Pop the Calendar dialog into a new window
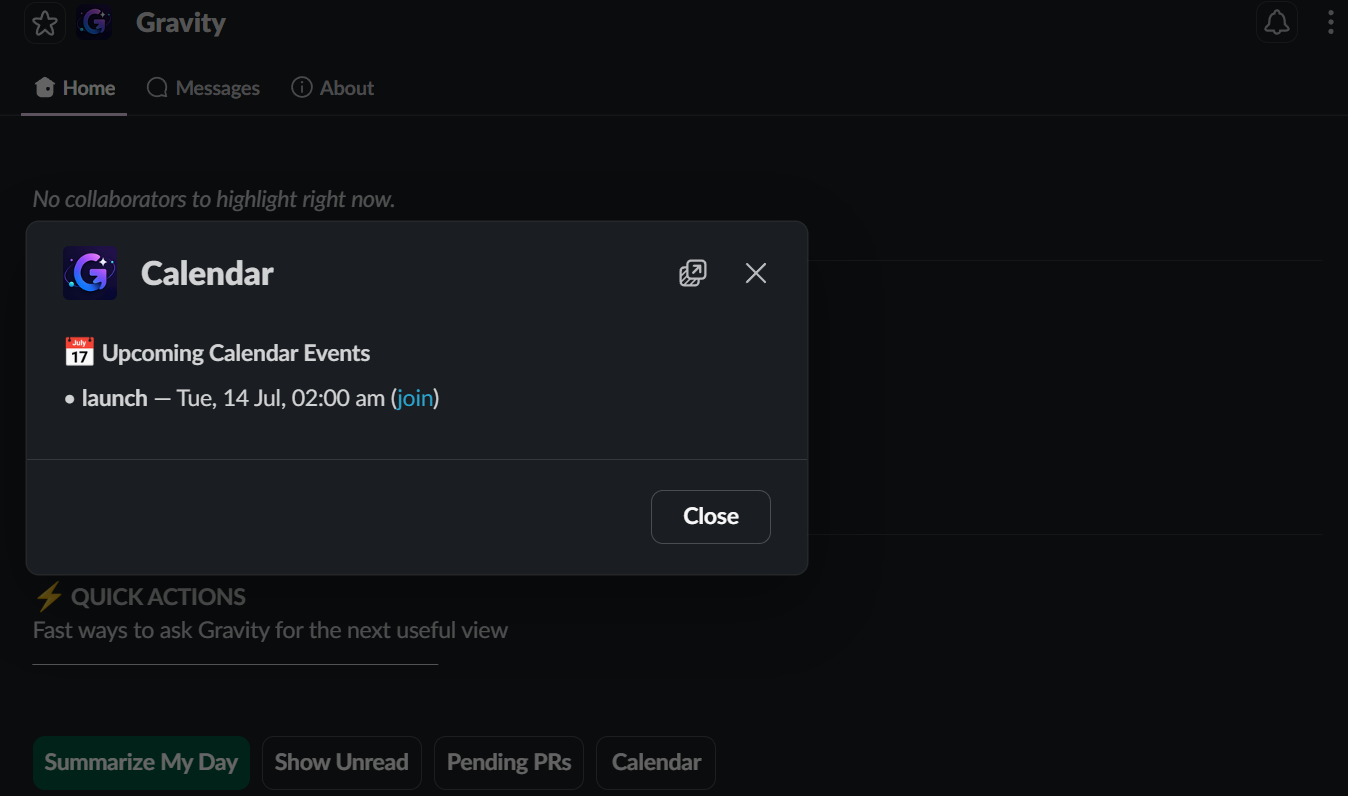 click(x=692, y=273)
